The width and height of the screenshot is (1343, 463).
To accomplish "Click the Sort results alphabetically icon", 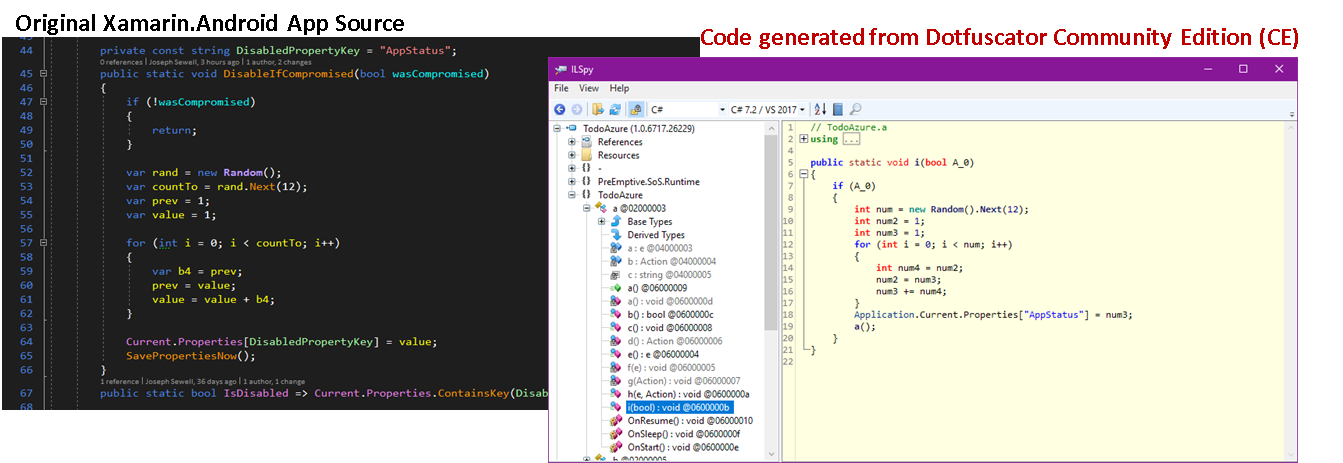I will pyautogui.click(x=821, y=109).
